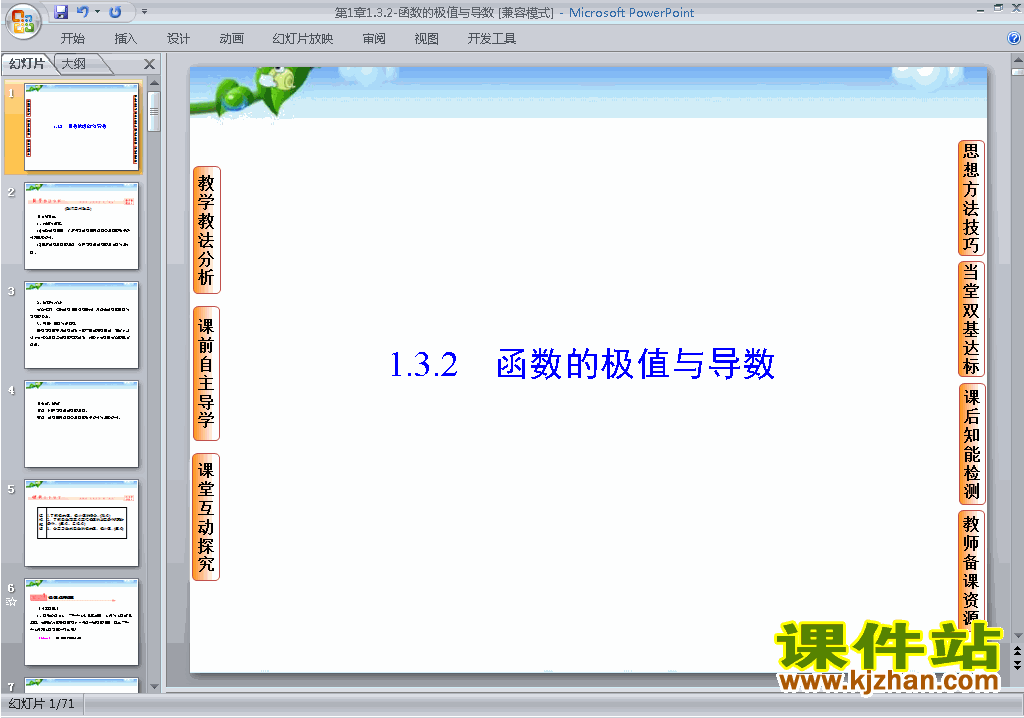Click the 课前自主导学 slide button
Image resolution: width=1024 pixels, height=718 pixels.
[206, 374]
